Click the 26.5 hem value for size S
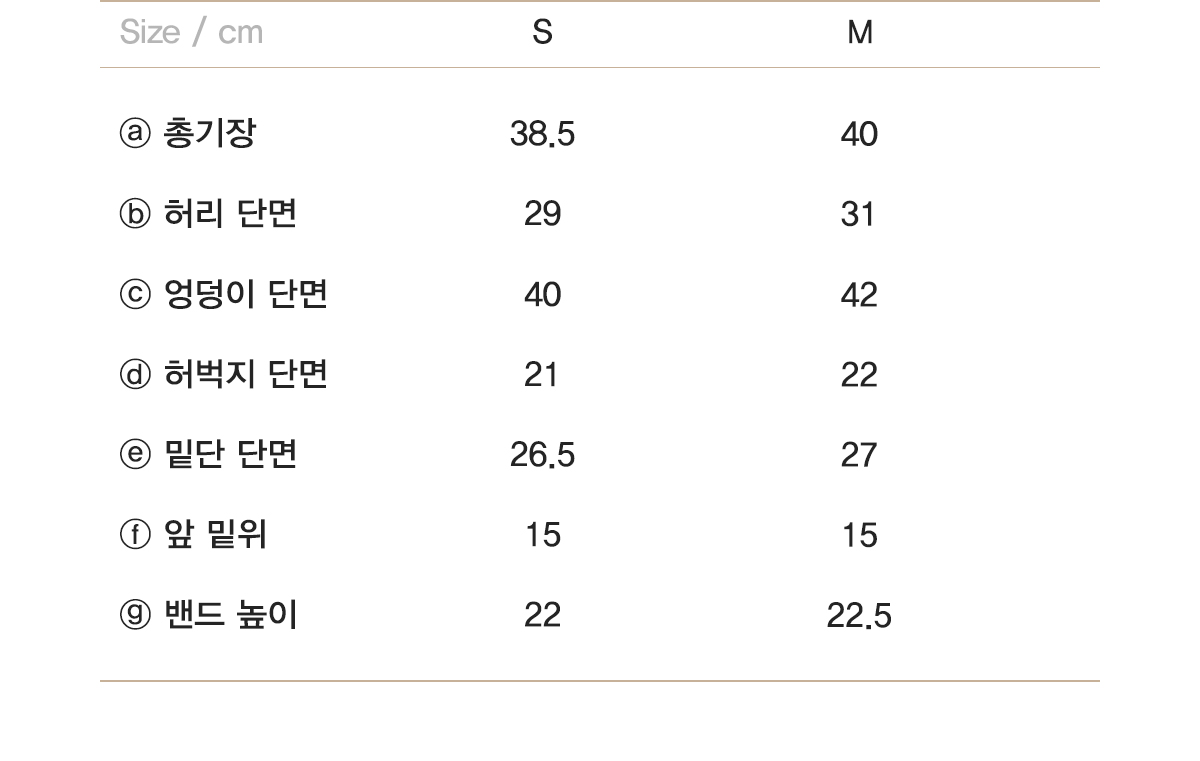The image size is (1200, 761). click(542, 455)
